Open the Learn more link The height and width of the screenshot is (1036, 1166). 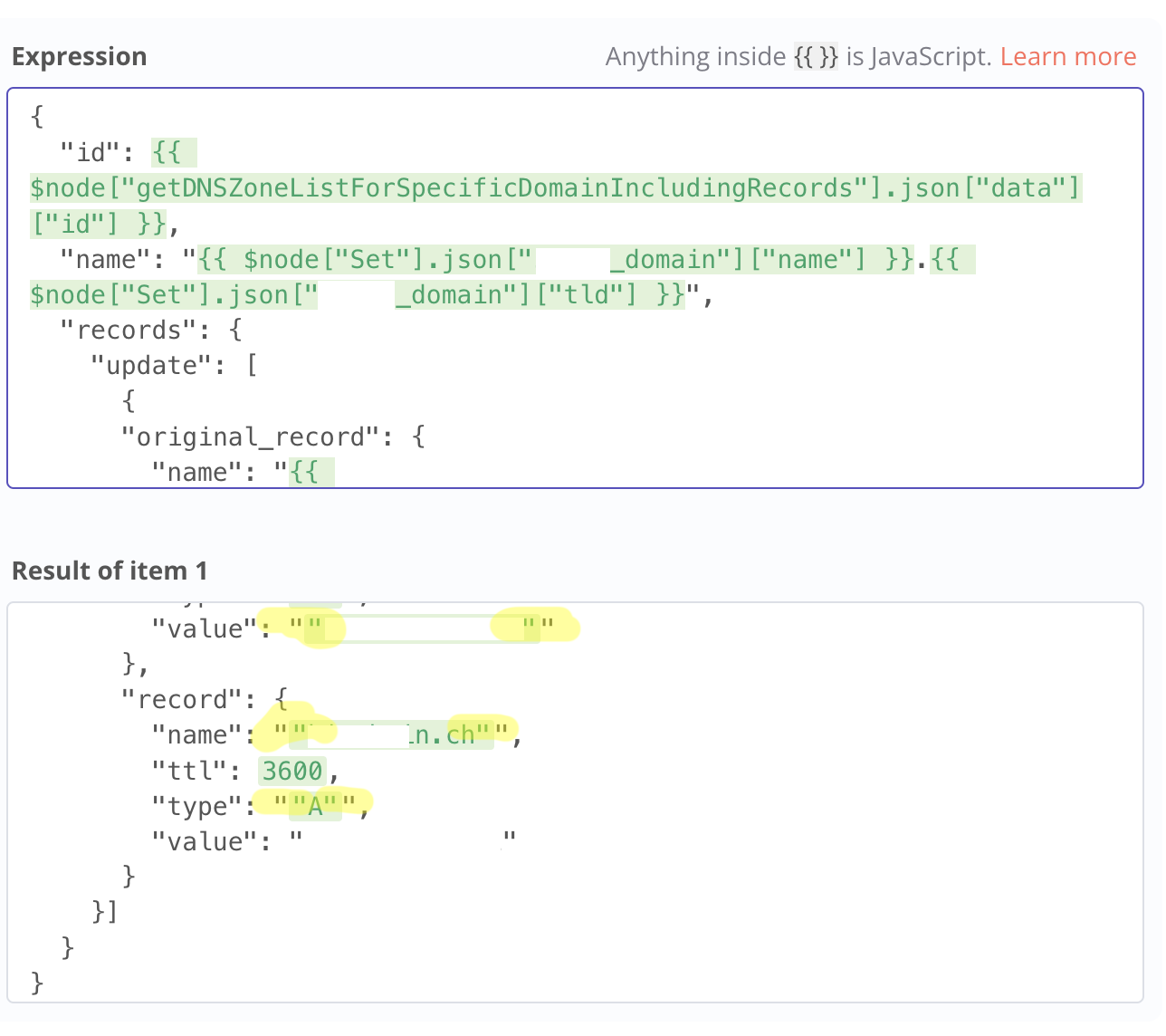(x=1067, y=57)
